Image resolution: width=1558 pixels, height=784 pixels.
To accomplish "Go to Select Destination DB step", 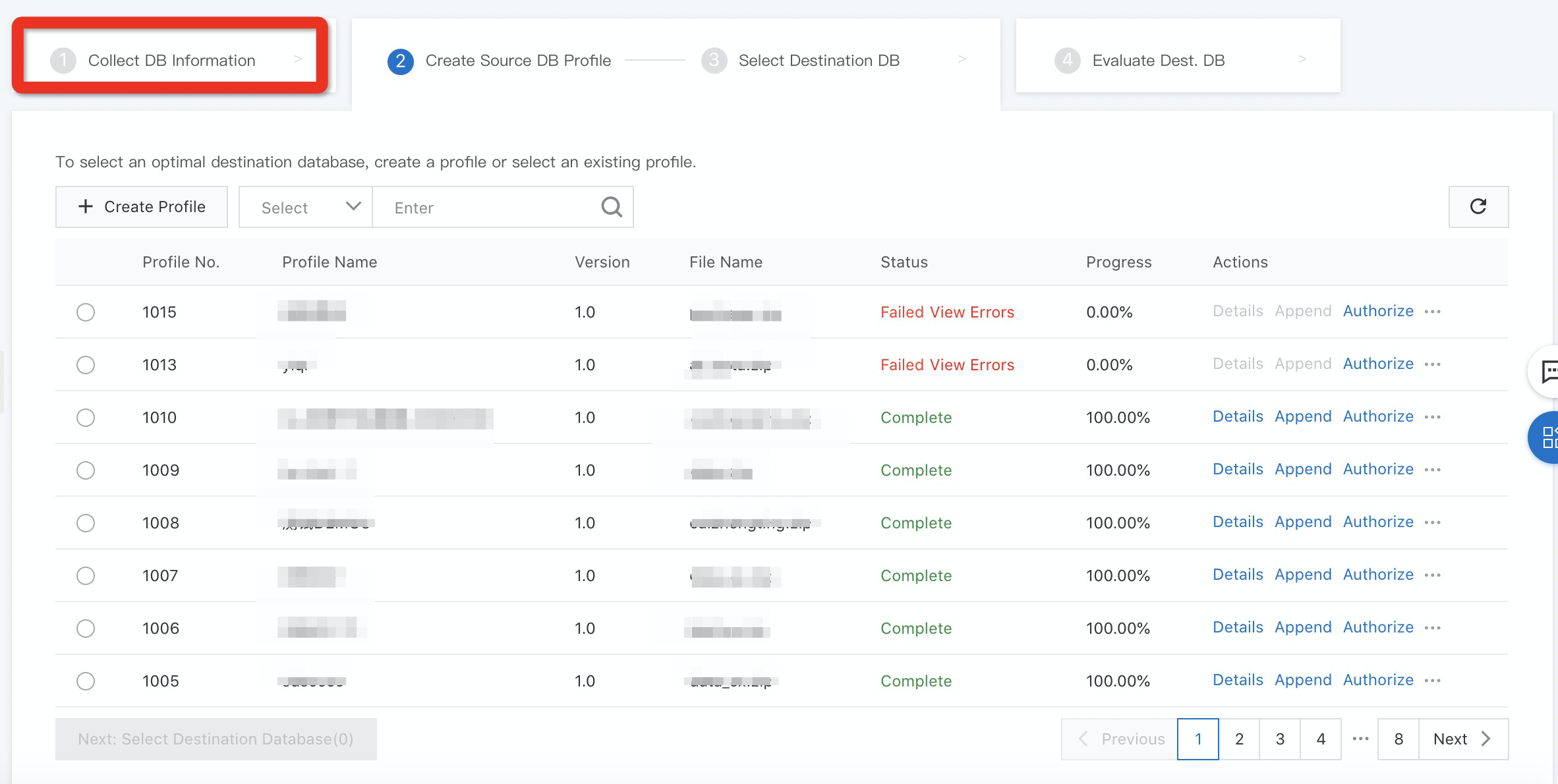I will point(818,60).
